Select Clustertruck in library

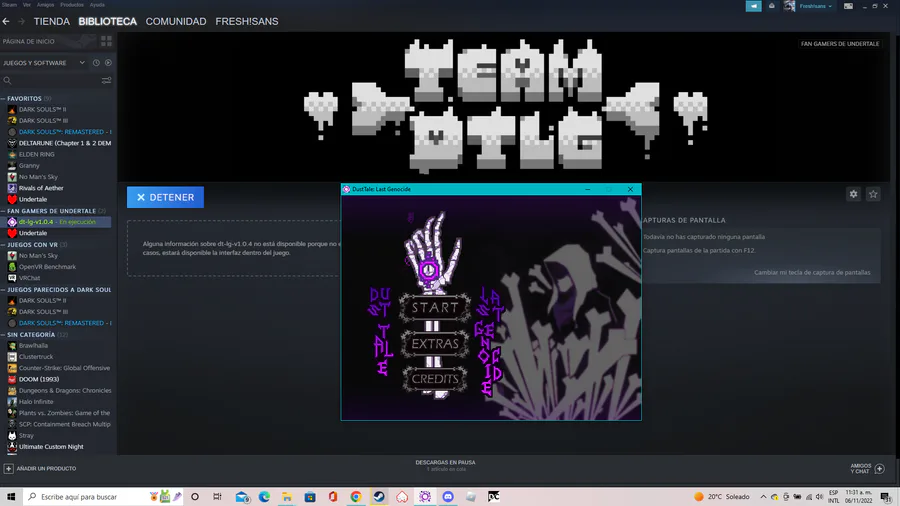pyautogui.click(x=36, y=357)
